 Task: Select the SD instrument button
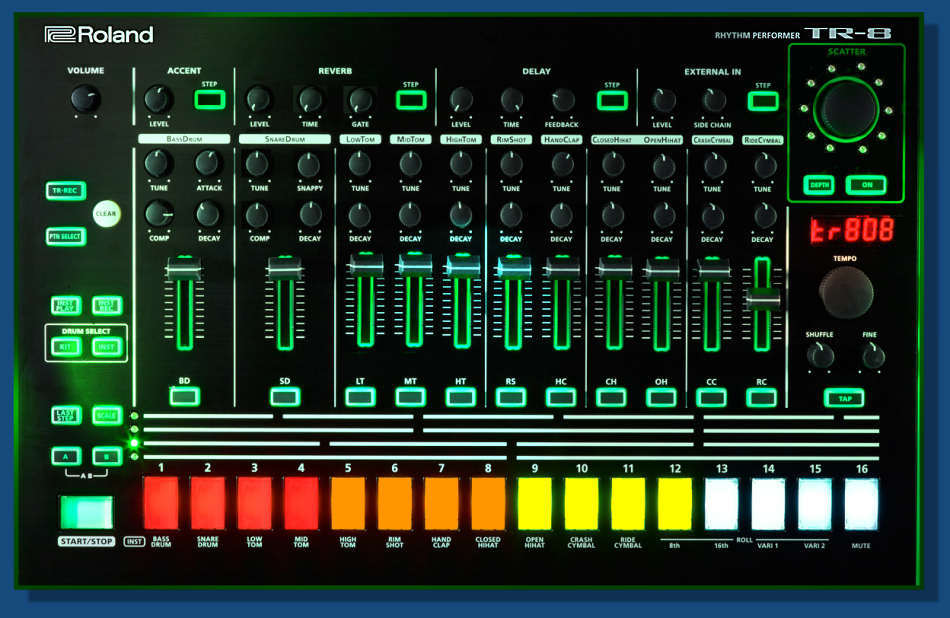coord(285,397)
